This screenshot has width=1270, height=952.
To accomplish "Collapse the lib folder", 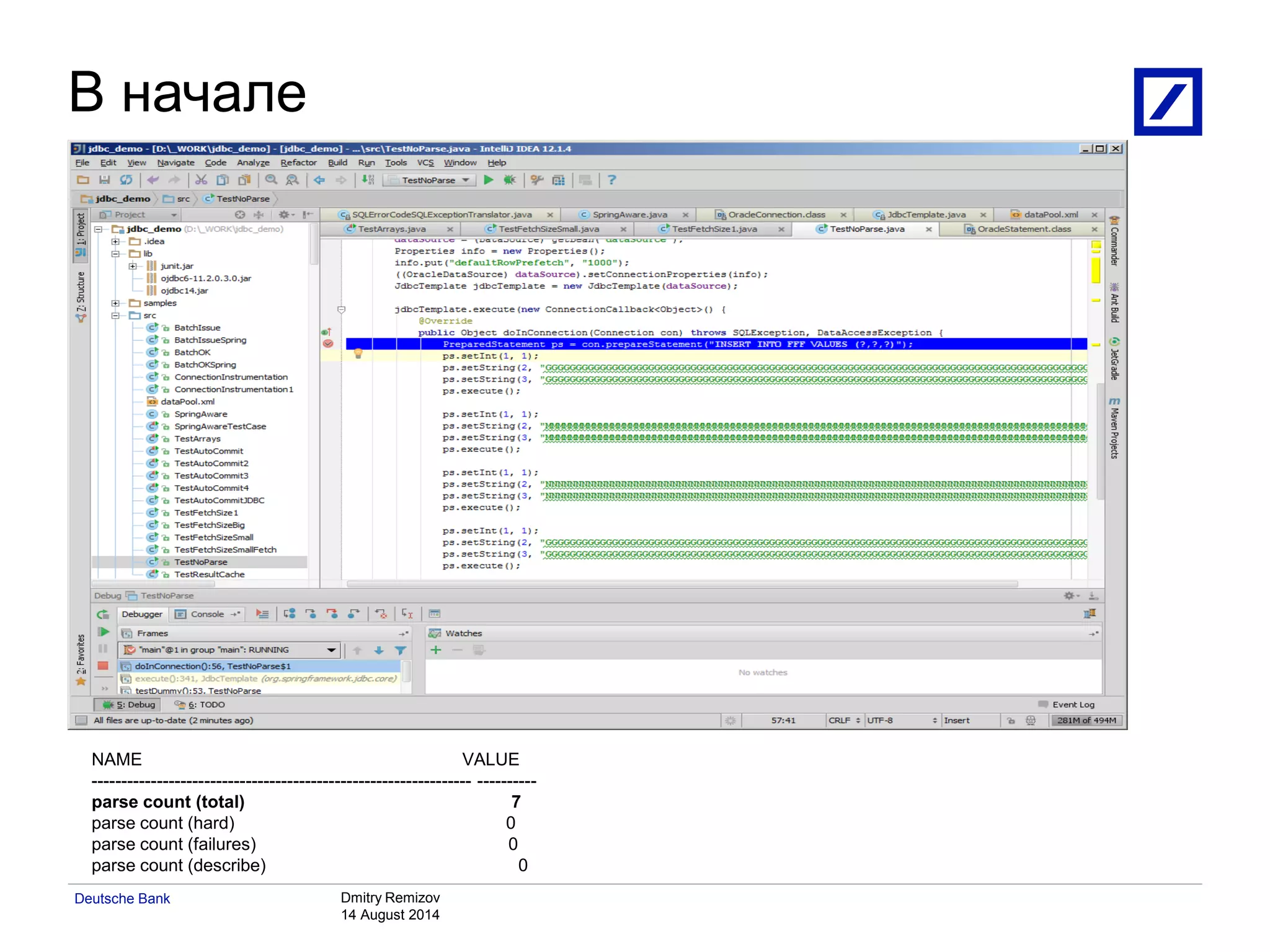I will click(x=115, y=254).
